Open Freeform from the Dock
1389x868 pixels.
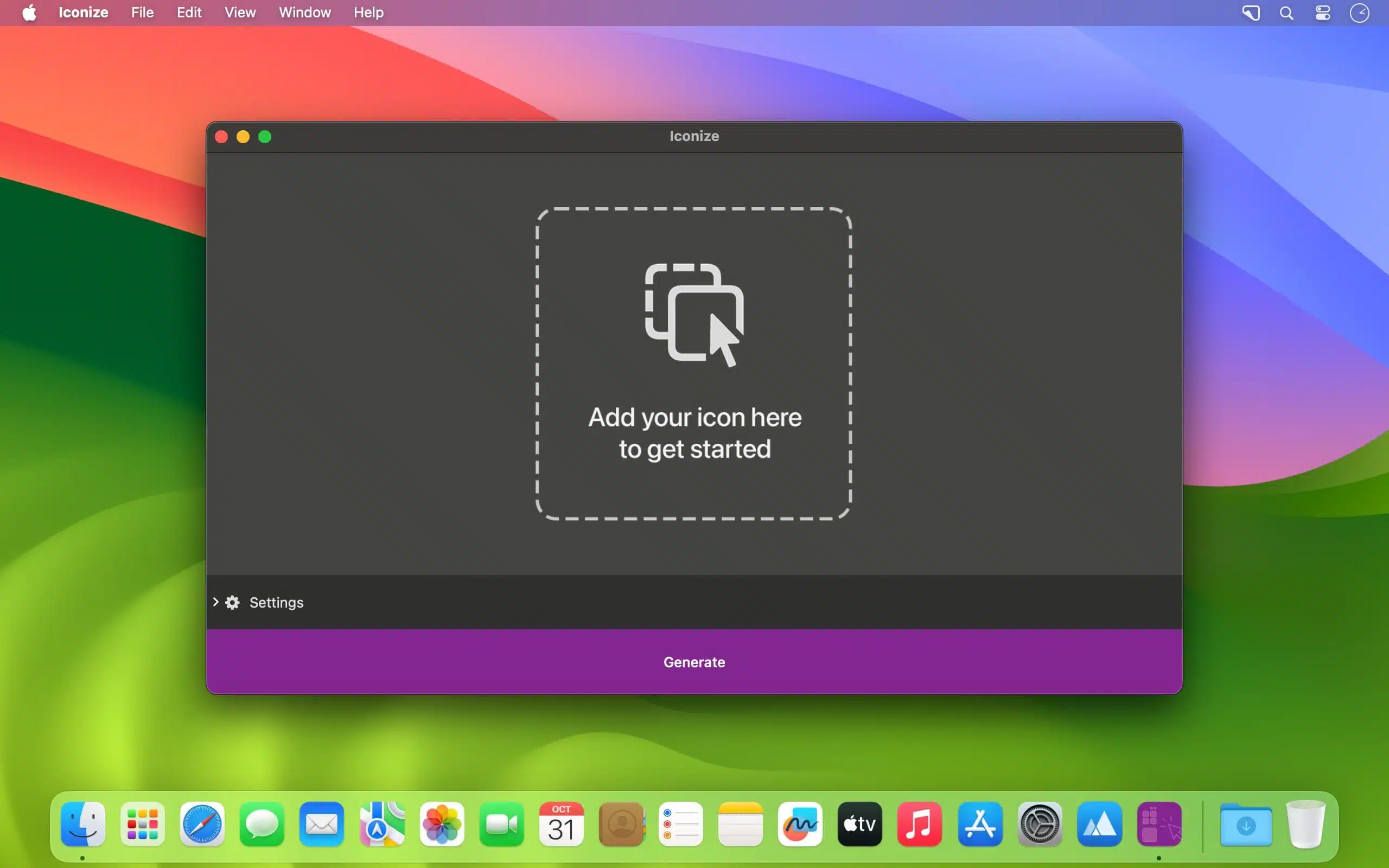coord(800,825)
